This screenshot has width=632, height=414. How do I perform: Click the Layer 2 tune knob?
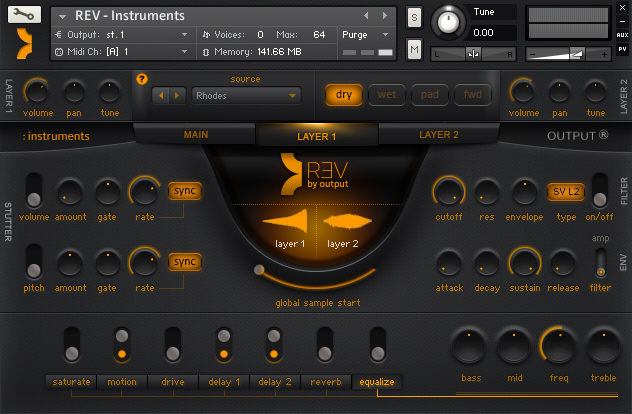[595, 92]
